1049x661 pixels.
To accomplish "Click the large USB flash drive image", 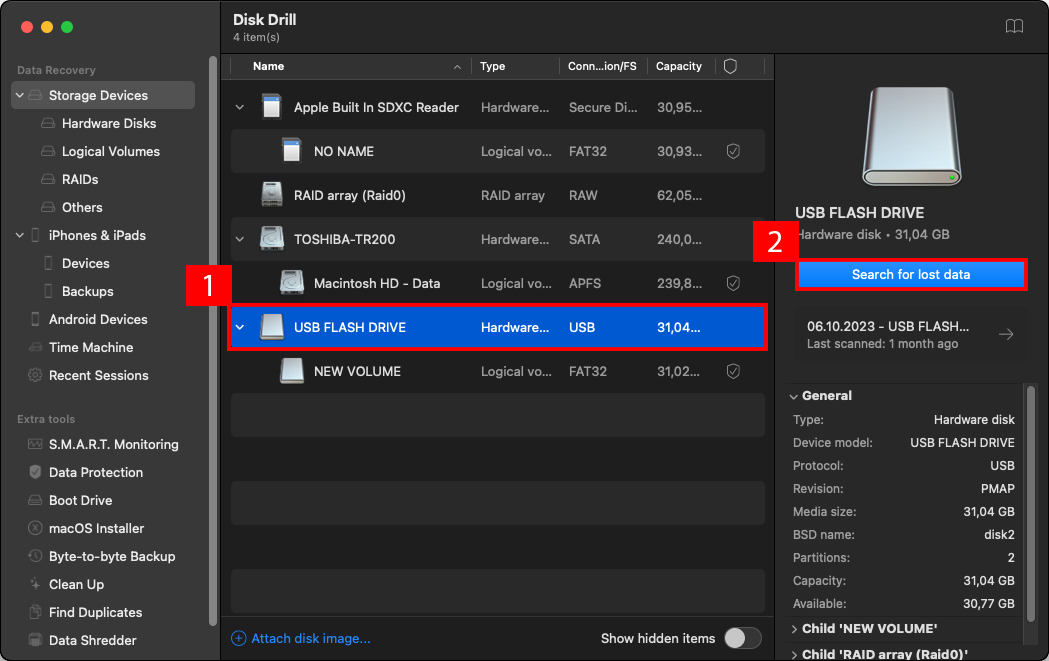I will click(x=911, y=136).
